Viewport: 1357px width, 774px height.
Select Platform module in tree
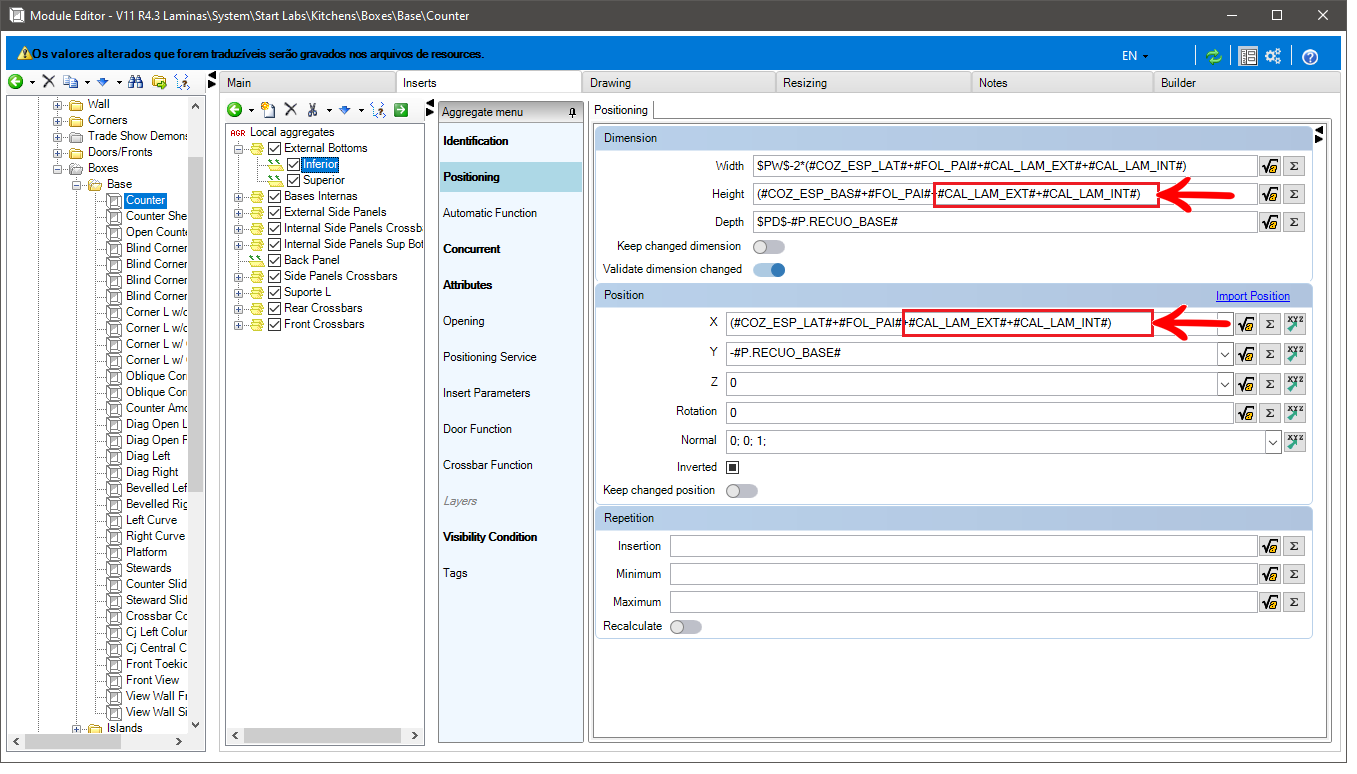[x=146, y=552]
